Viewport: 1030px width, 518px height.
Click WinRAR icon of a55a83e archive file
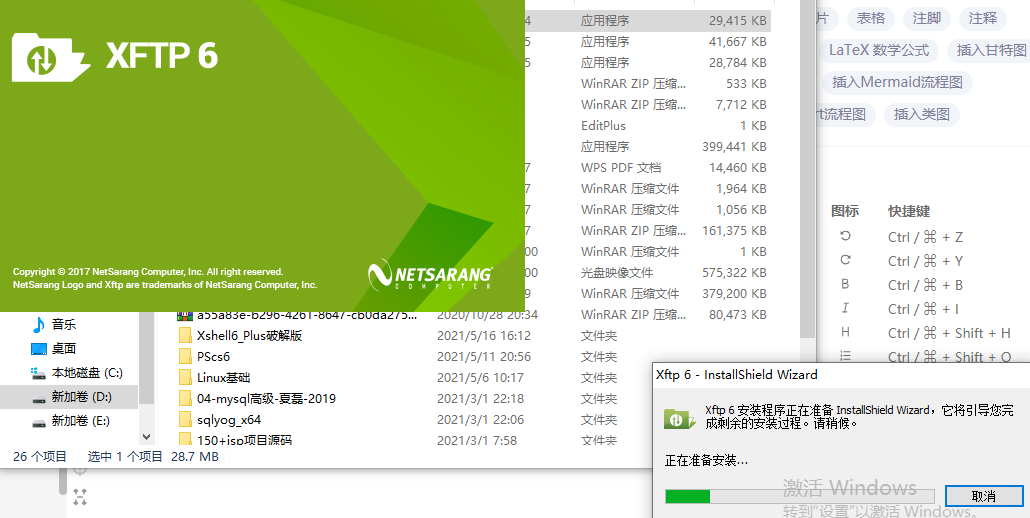pyautogui.click(x=185, y=315)
